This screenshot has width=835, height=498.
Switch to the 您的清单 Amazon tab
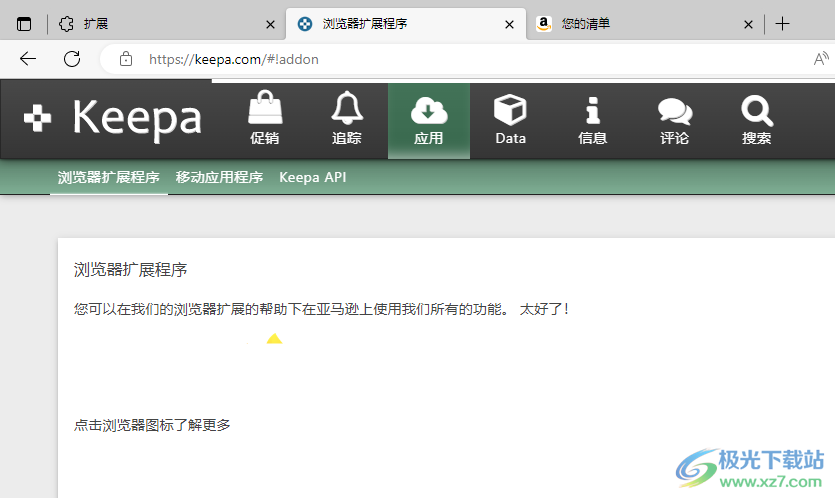tap(644, 24)
